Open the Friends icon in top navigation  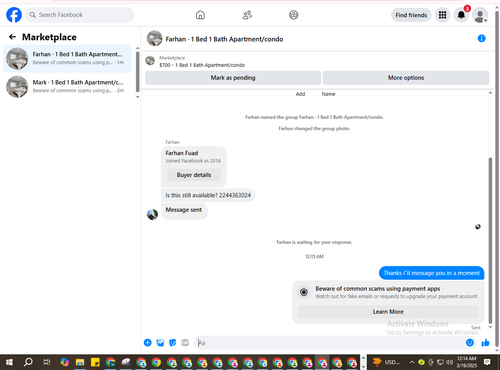click(x=247, y=15)
